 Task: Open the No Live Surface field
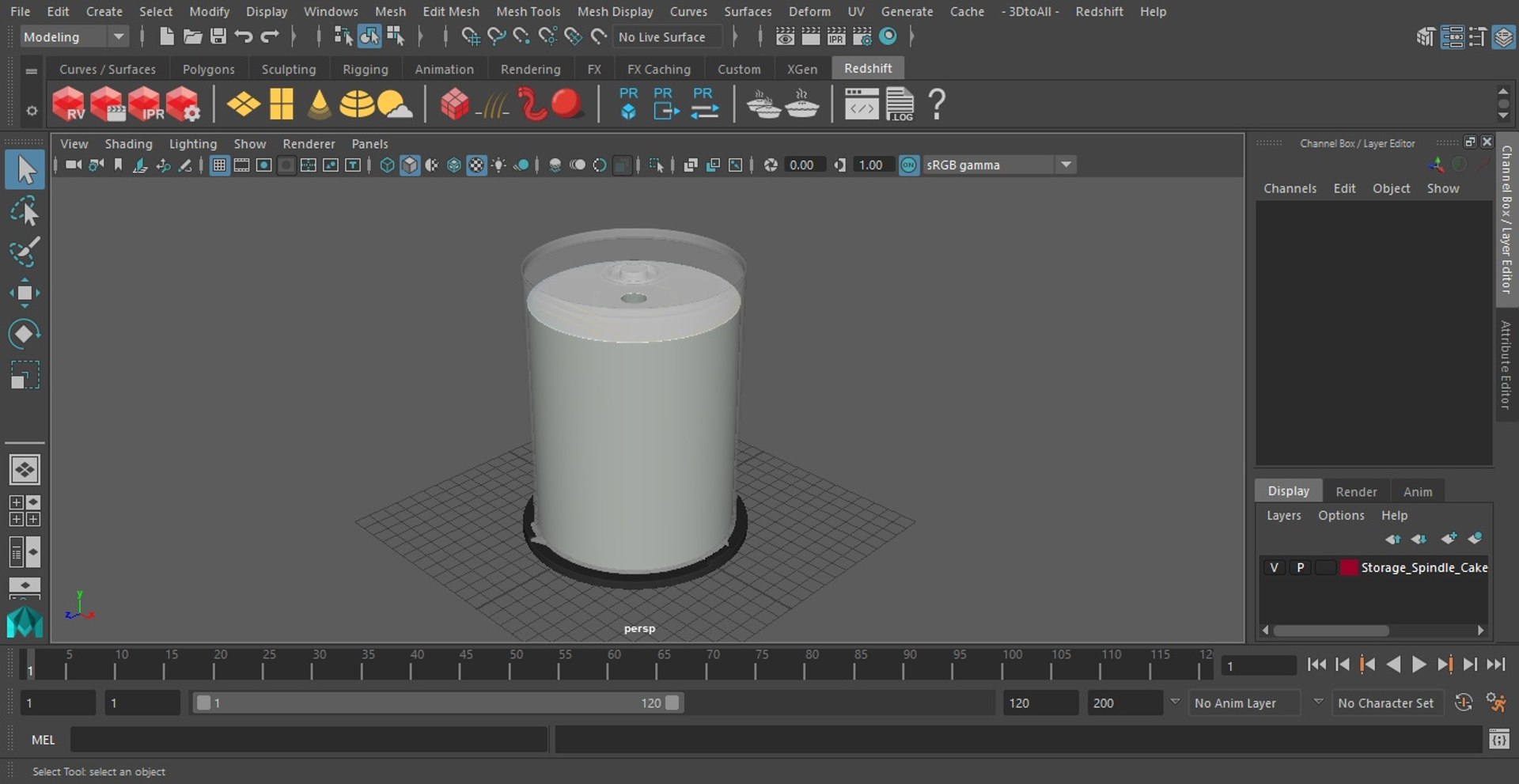(668, 36)
